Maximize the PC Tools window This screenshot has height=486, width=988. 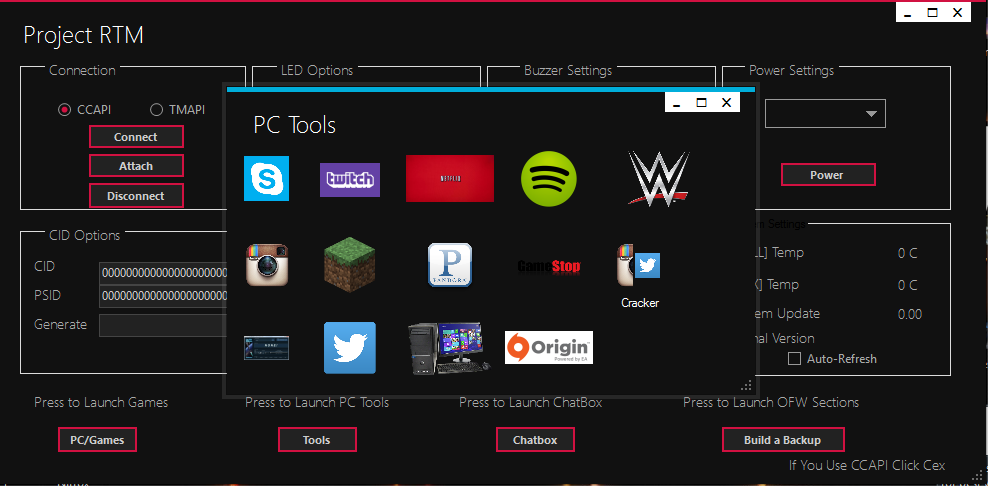(701, 102)
